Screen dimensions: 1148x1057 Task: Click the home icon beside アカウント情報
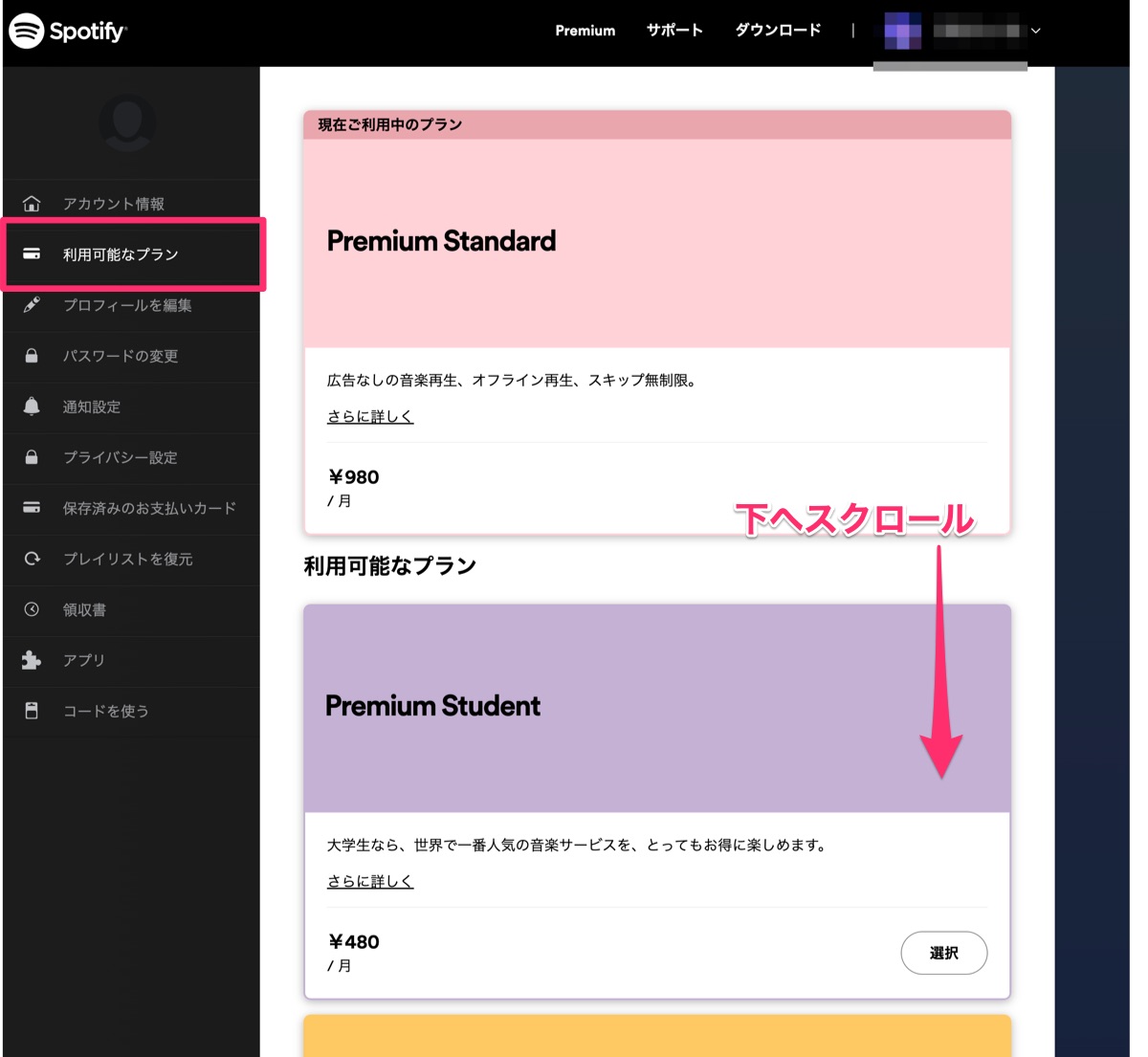pos(32,204)
